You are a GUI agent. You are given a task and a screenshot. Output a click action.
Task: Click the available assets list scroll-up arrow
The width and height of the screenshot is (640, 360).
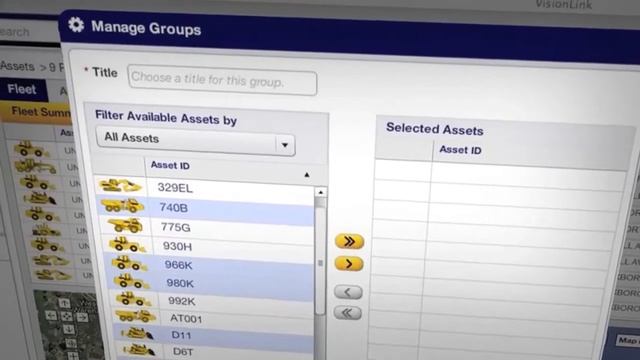(x=321, y=192)
